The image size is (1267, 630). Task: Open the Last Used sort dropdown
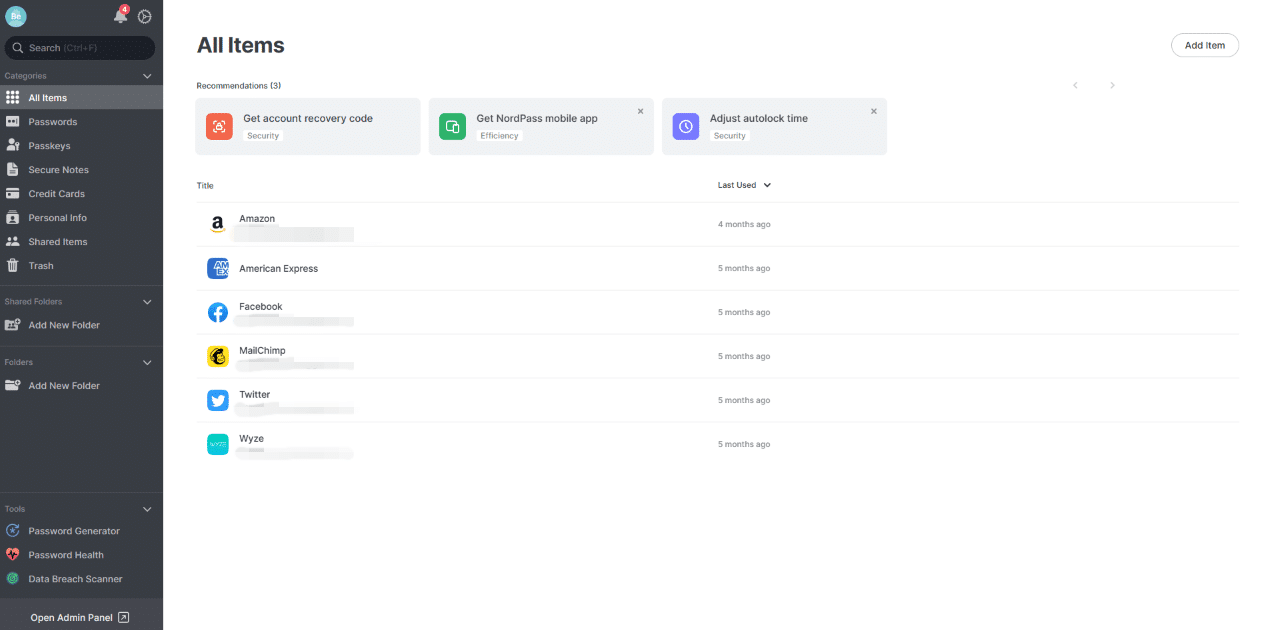[x=744, y=185]
